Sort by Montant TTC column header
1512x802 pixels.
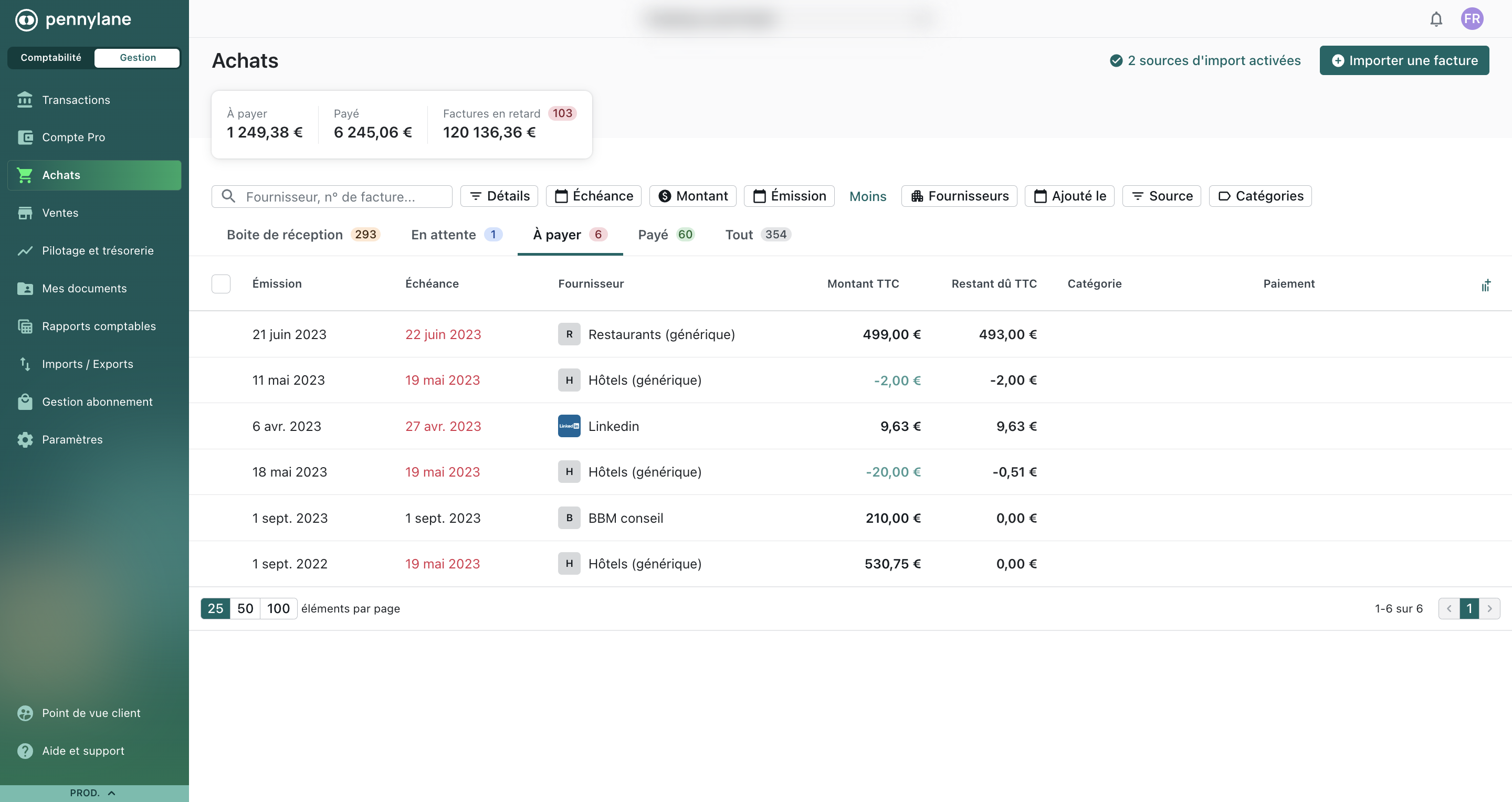tap(863, 284)
